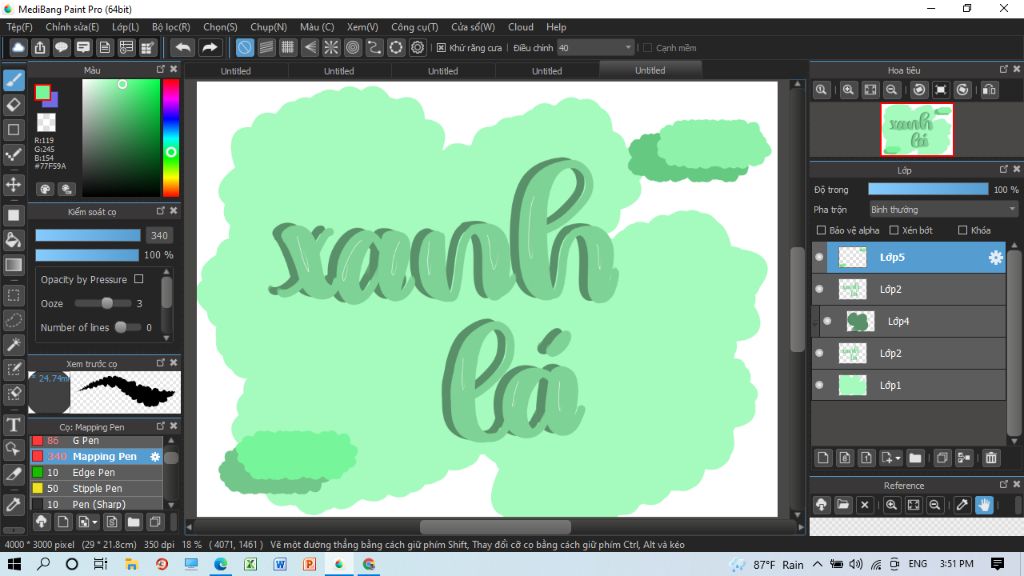Screen dimensions: 1024x576
Task: Open Mapping Pen brush settings gear
Action: tap(155, 456)
